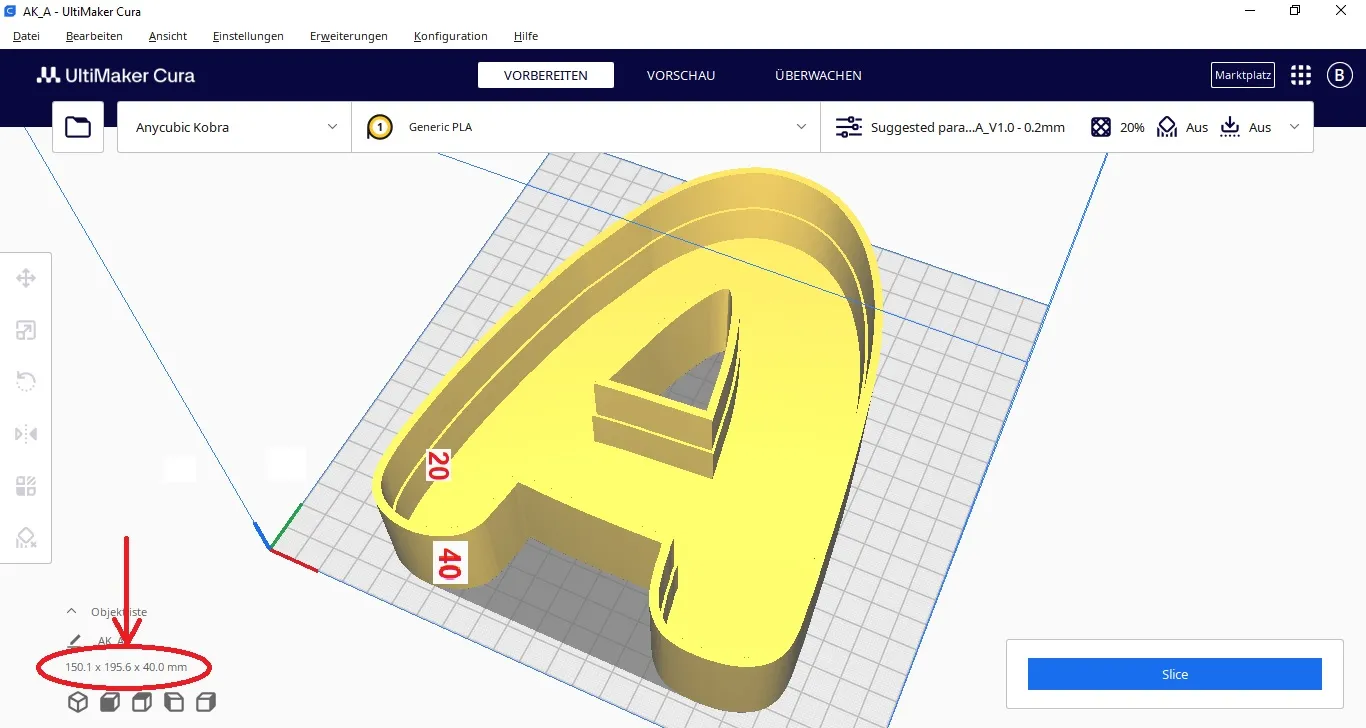Switch to the 3D view cube
The image size is (1366, 728).
[78, 702]
